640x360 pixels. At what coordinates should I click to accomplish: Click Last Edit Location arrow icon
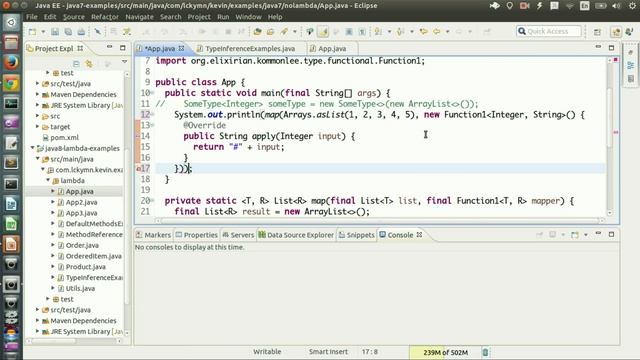423,31
